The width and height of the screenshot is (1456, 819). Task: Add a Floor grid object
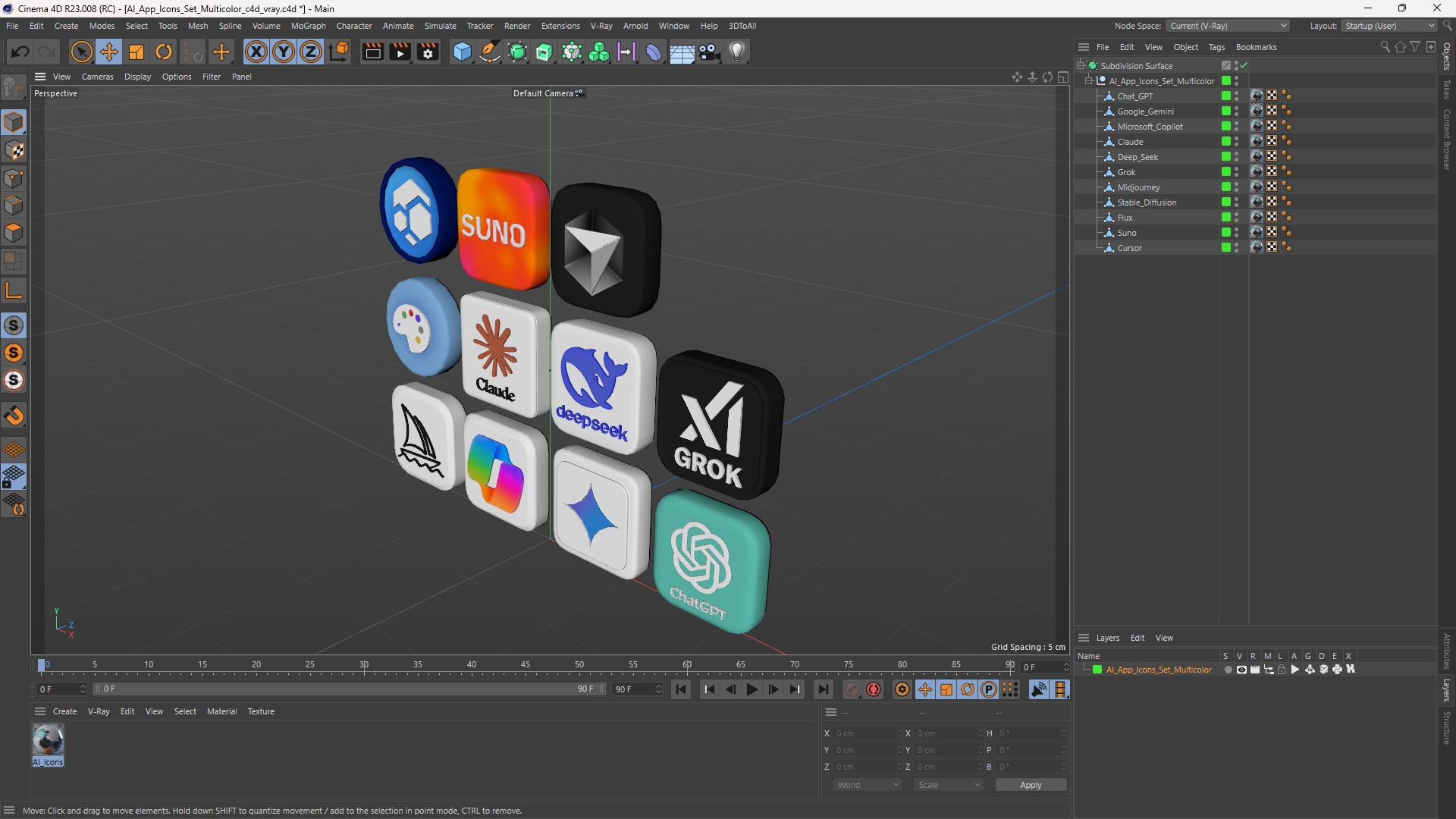click(x=682, y=52)
